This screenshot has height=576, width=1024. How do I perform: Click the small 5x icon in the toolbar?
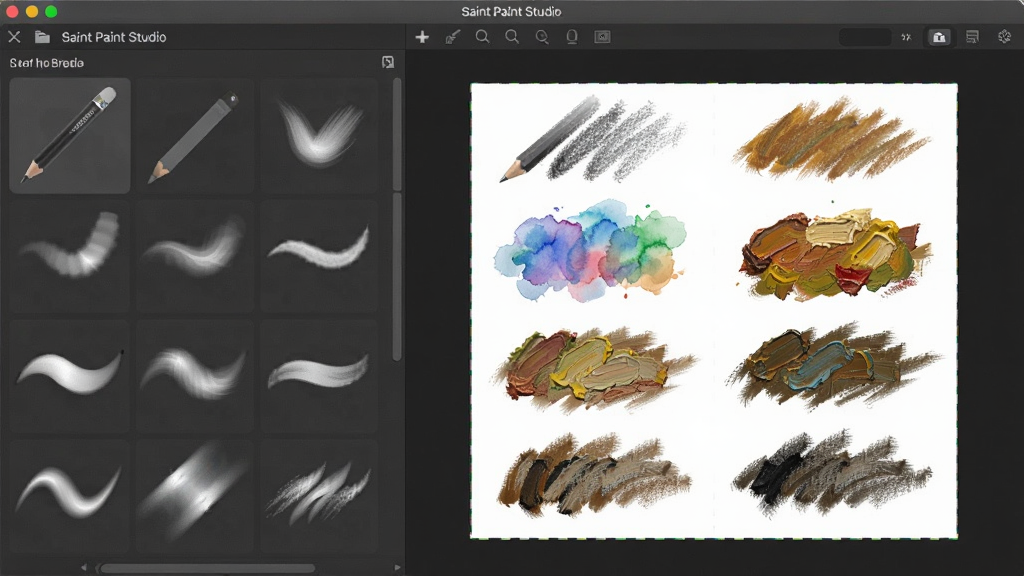(x=906, y=37)
